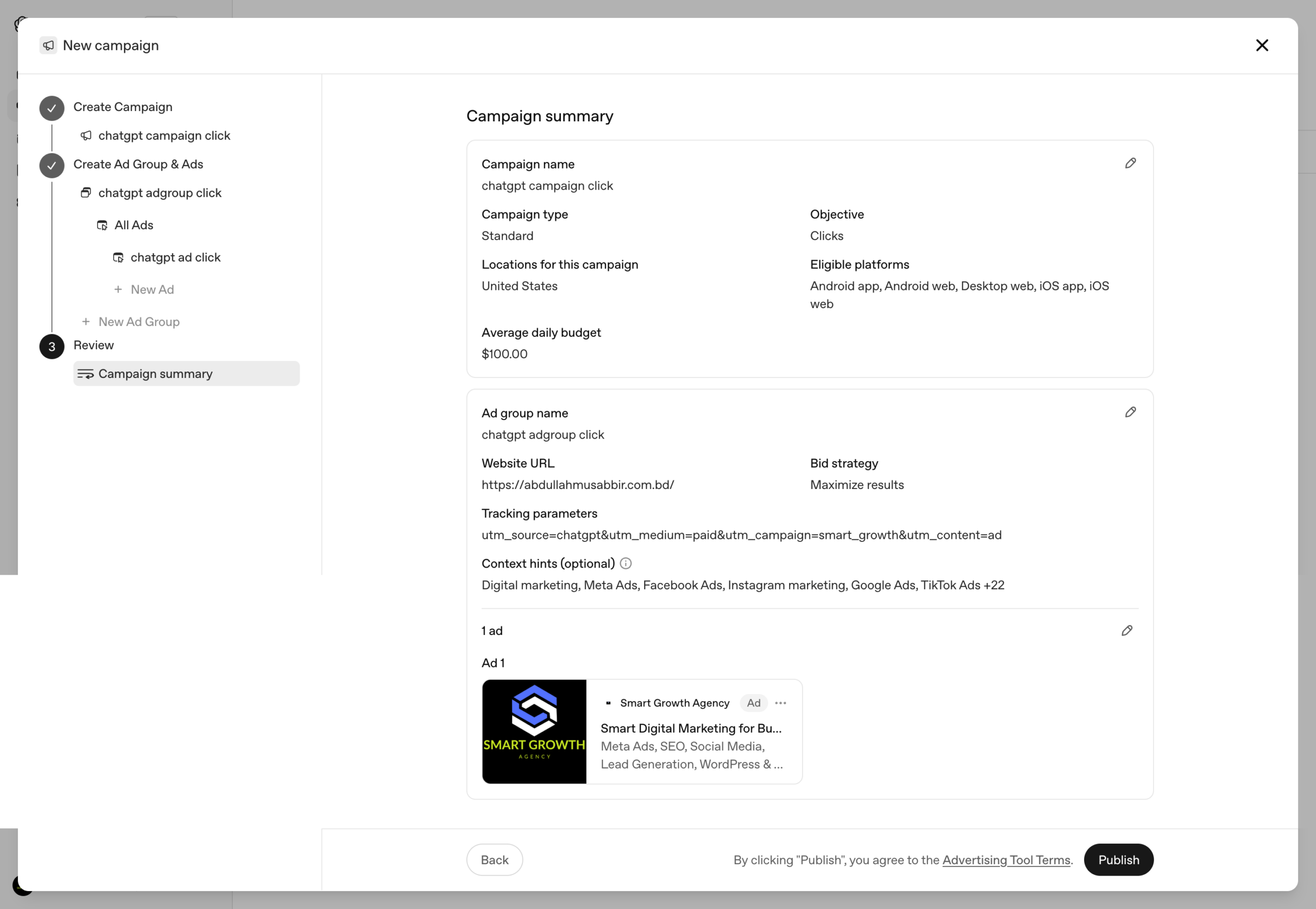
Task: Click the headline Smart Digital Marketing for Bu...
Action: 691,729
